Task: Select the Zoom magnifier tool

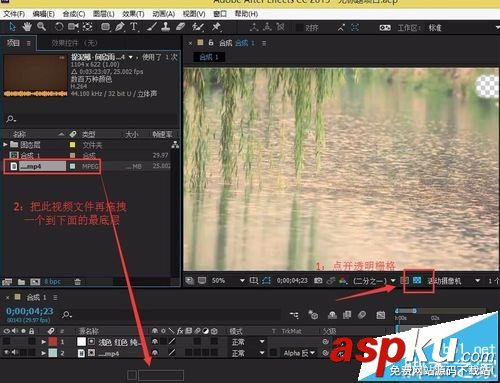Action: click(x=42, y=27)
